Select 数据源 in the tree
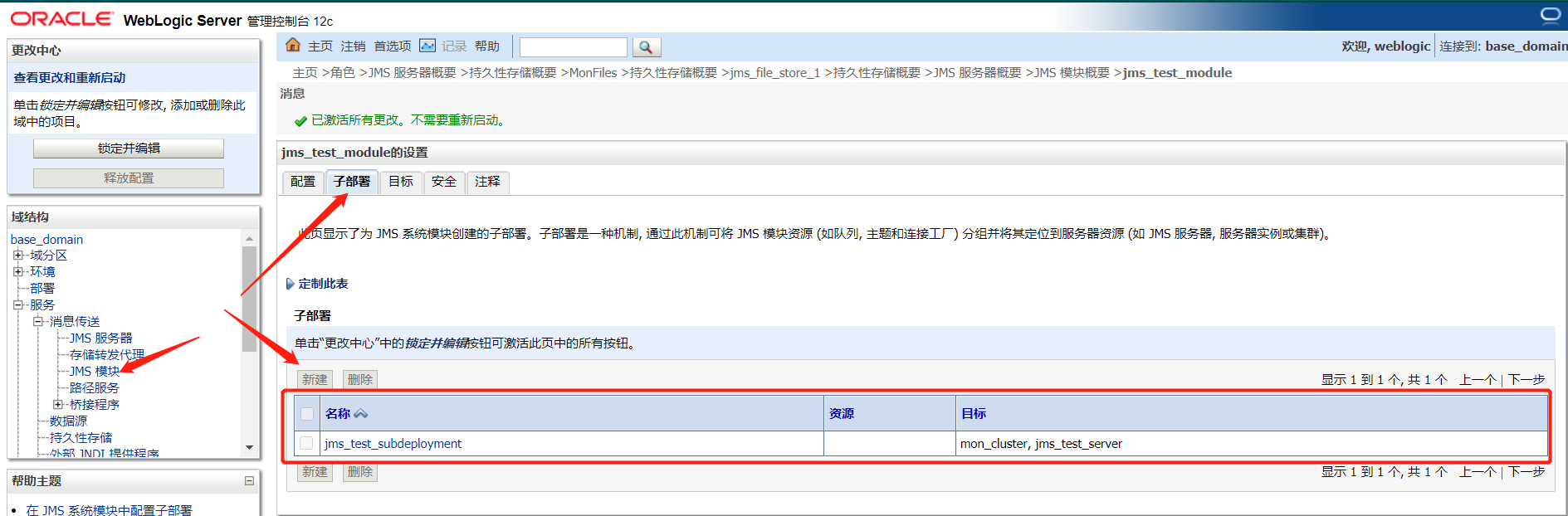Viewport: 1568px width, 516px height. pyautogui.click(x=68, y=421)
